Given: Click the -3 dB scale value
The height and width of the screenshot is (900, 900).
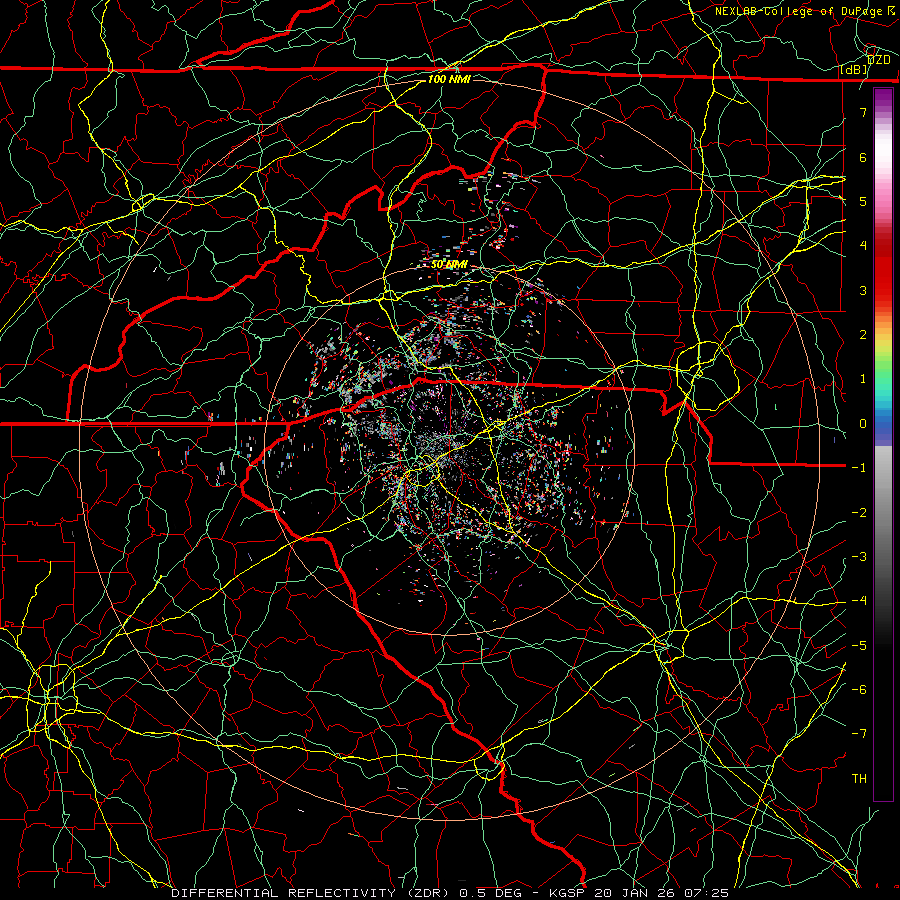Looking at the screenshot, I should coord(859,557).
